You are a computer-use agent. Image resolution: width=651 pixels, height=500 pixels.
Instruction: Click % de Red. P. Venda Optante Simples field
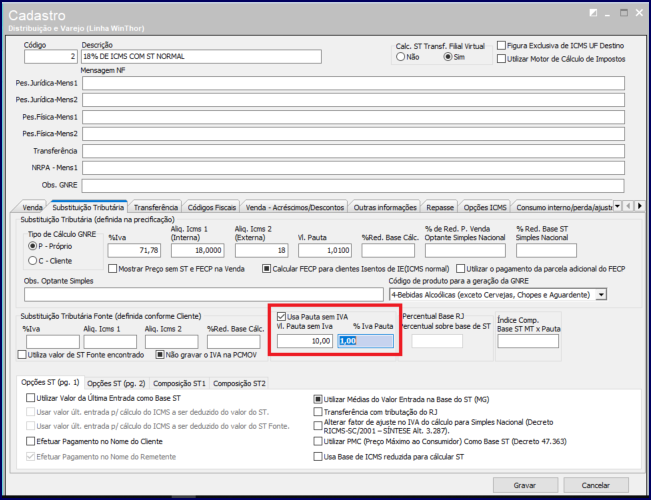(x=465, y=250)
